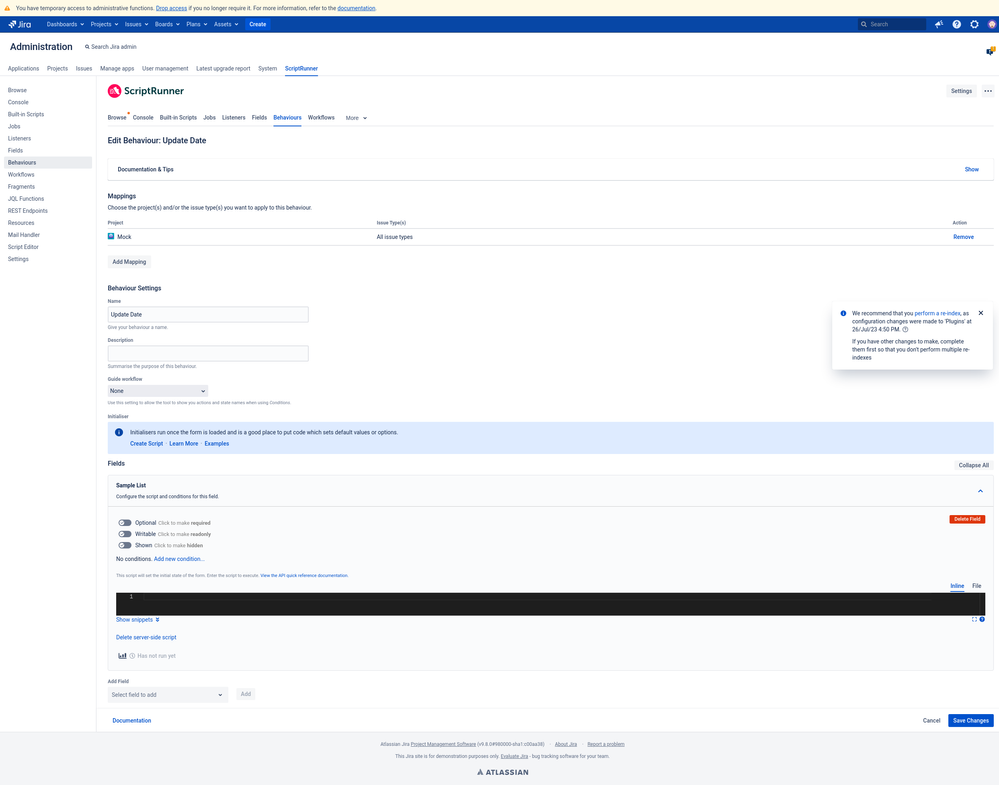The width and height of the screenshot is (999, 785).
Task: Click the script editor help icon
Action: pyautogui.click(x=982, y=619)
